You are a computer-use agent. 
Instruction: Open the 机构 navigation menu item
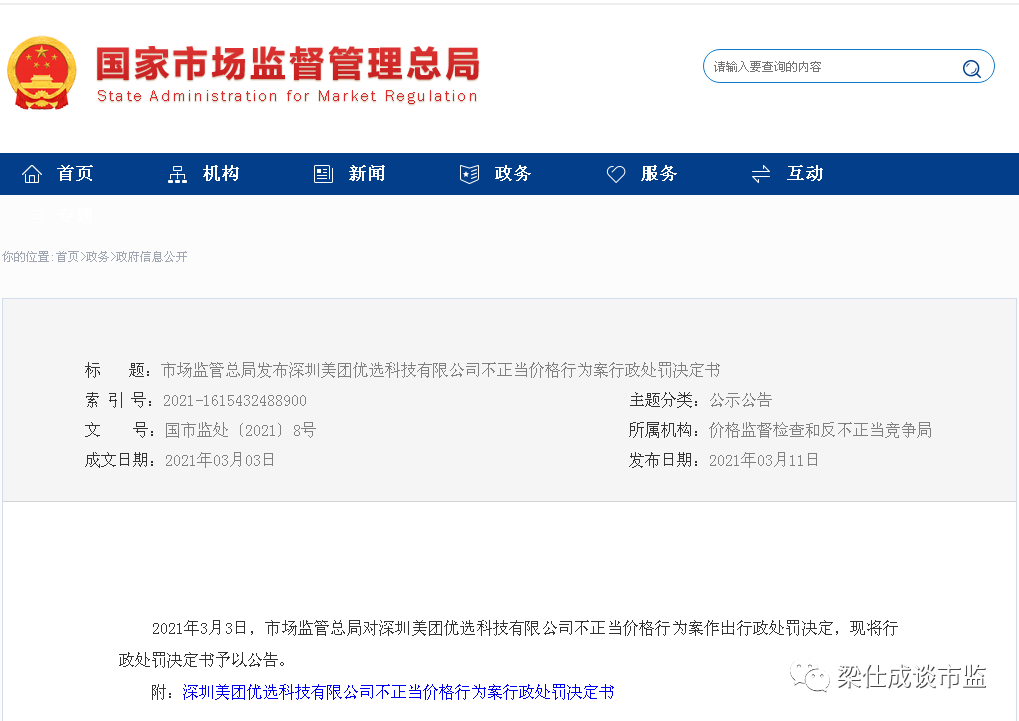coord(221,174)
